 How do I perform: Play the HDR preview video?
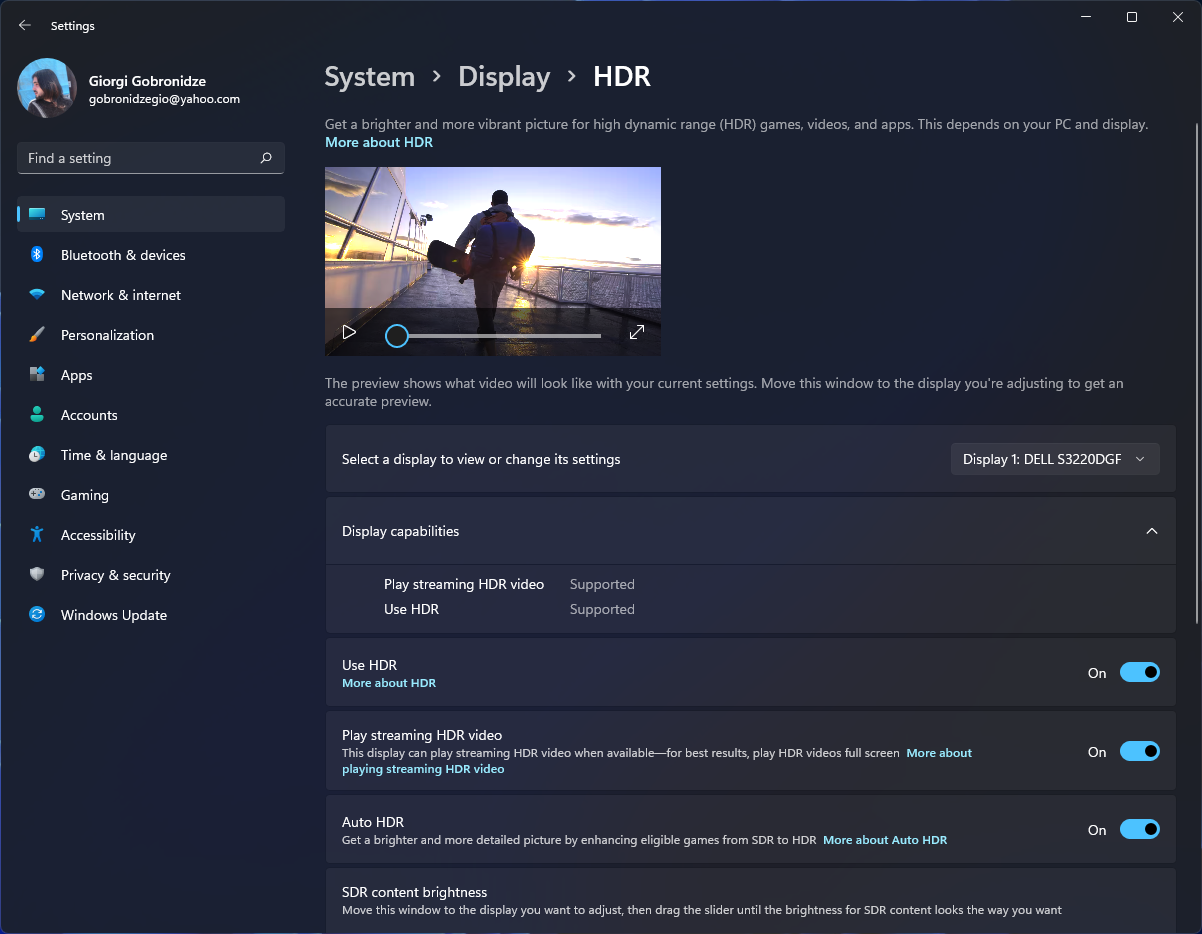coord(349,333)
